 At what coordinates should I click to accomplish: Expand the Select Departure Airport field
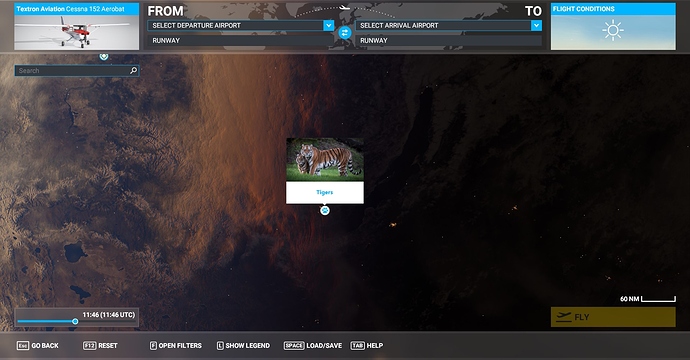[241, 26]
